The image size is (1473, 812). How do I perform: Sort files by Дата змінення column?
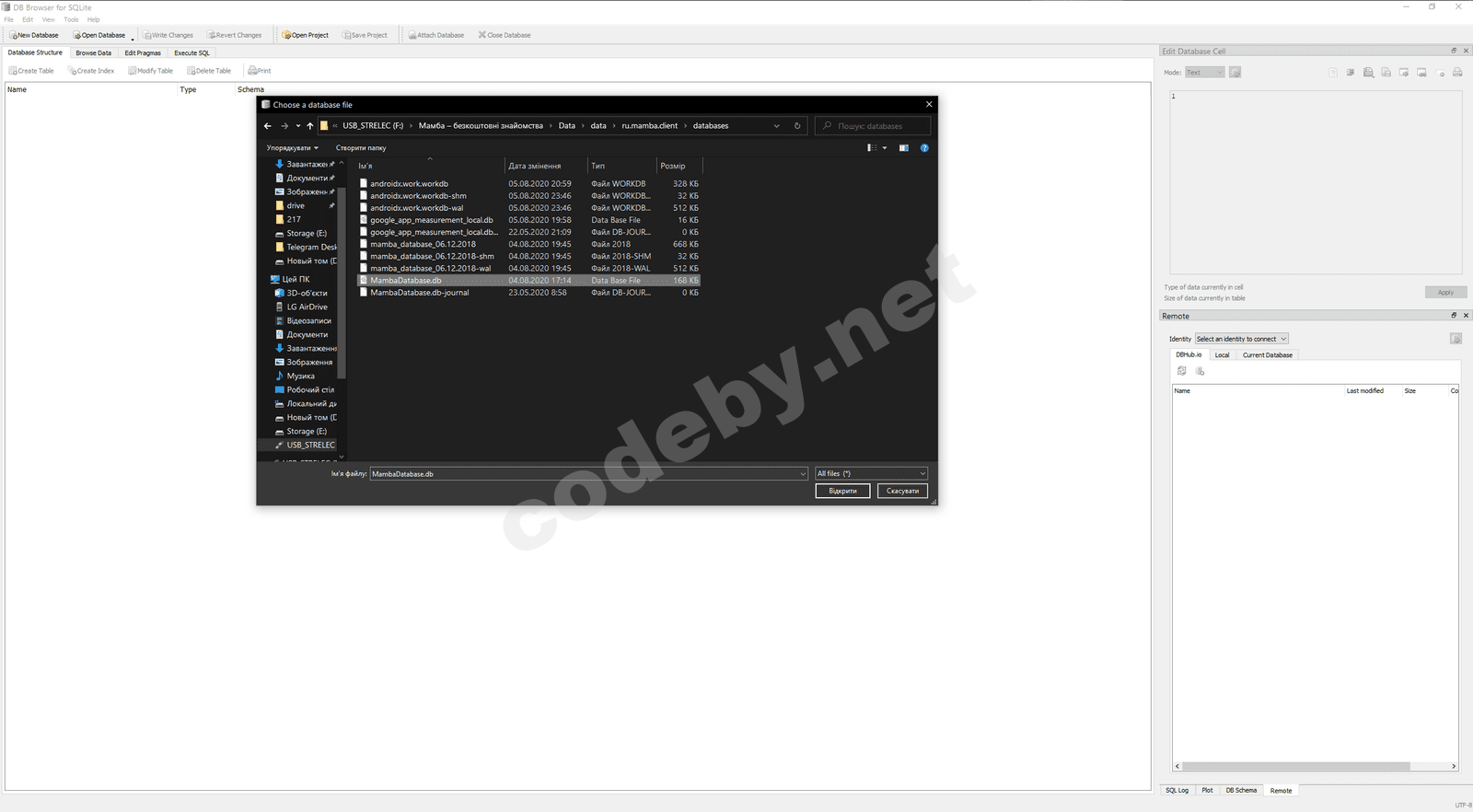(x=546, y=166)
